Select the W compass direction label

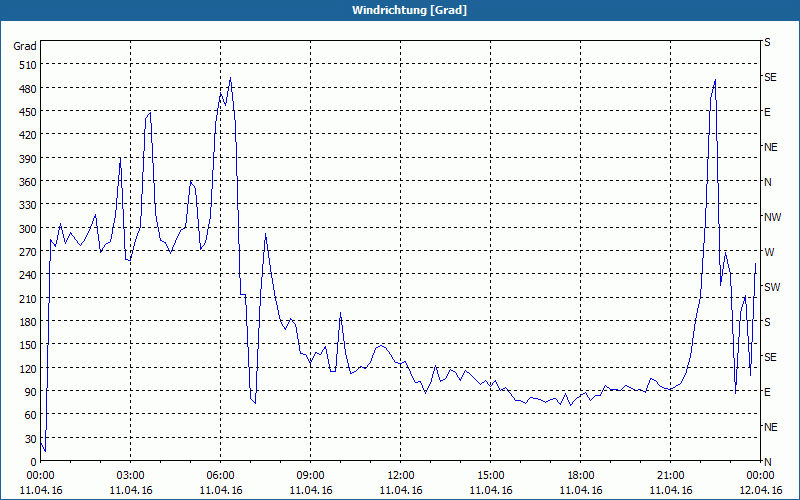769,252
